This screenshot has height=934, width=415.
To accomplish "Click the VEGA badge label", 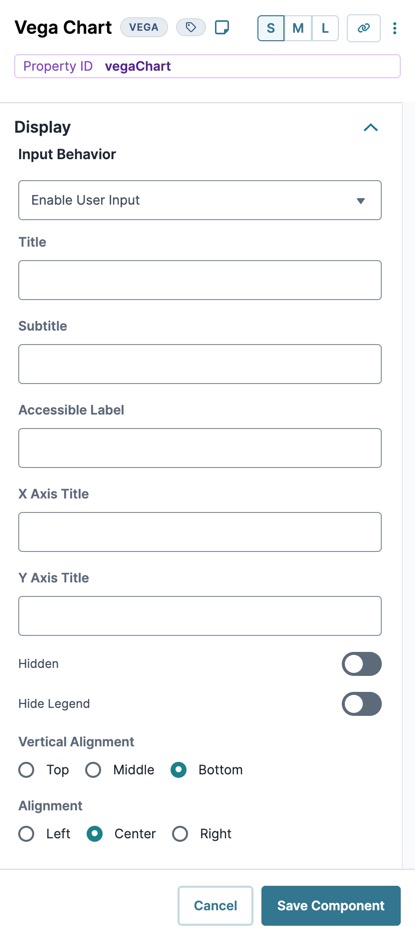I will [144, 27].
